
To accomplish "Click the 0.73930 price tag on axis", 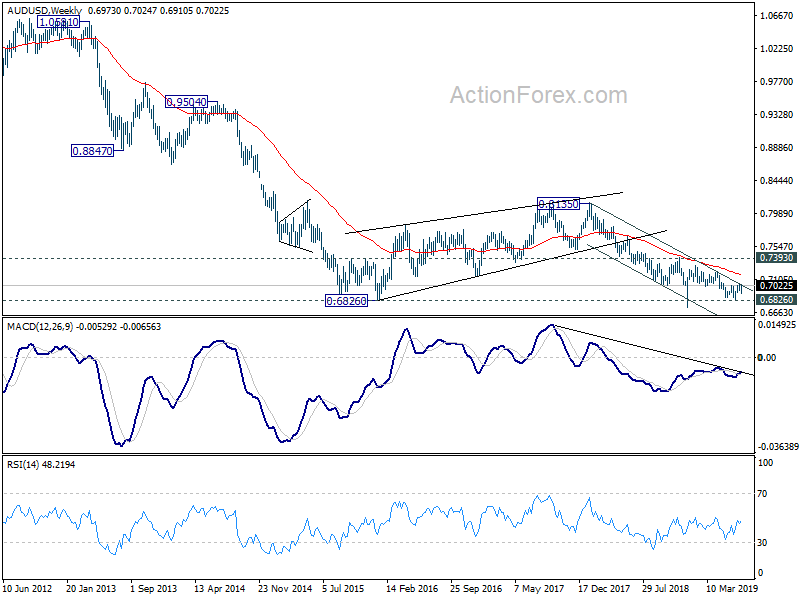I will pyautogui.click(x=777, y=258).
